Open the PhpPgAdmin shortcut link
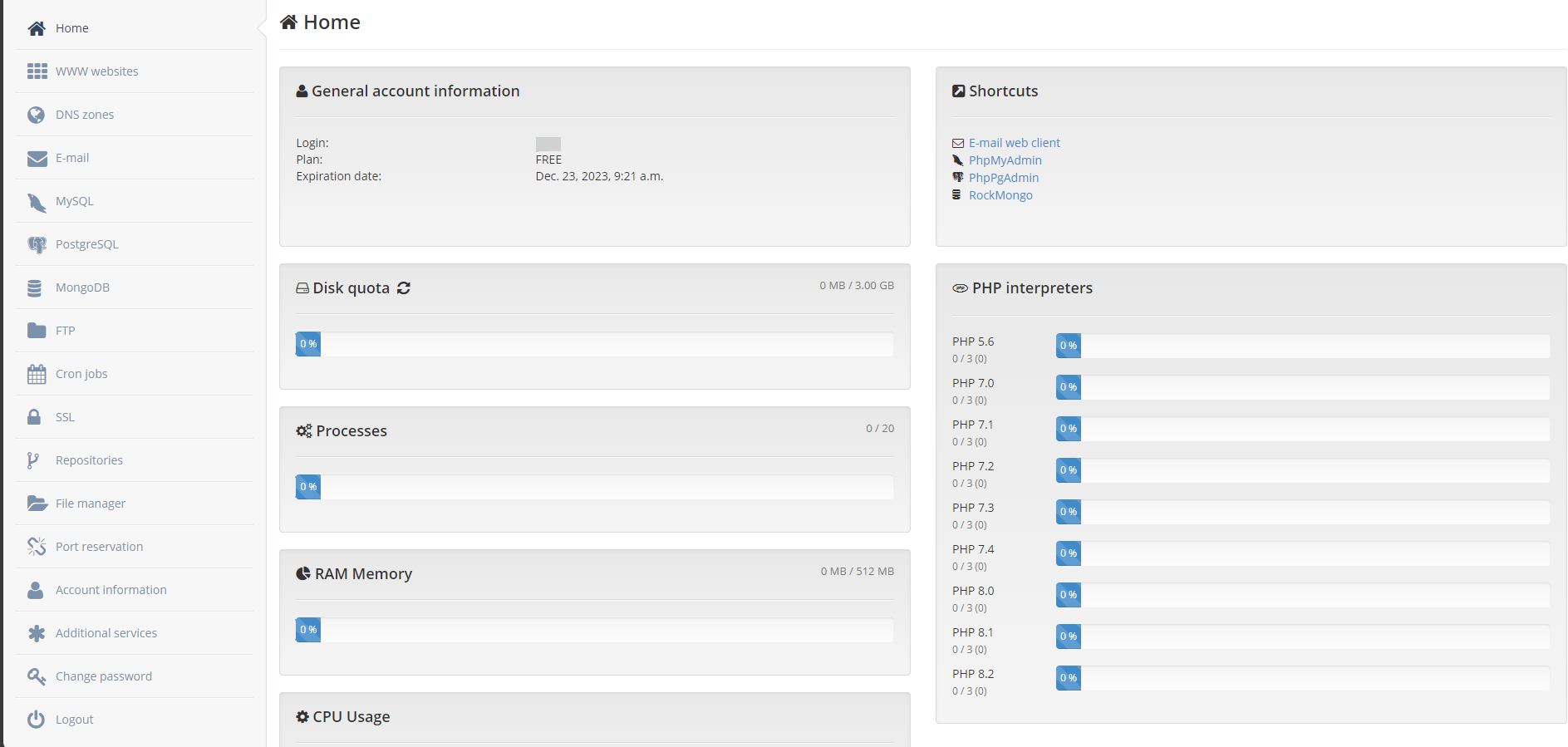 [x=1003, y=178]
